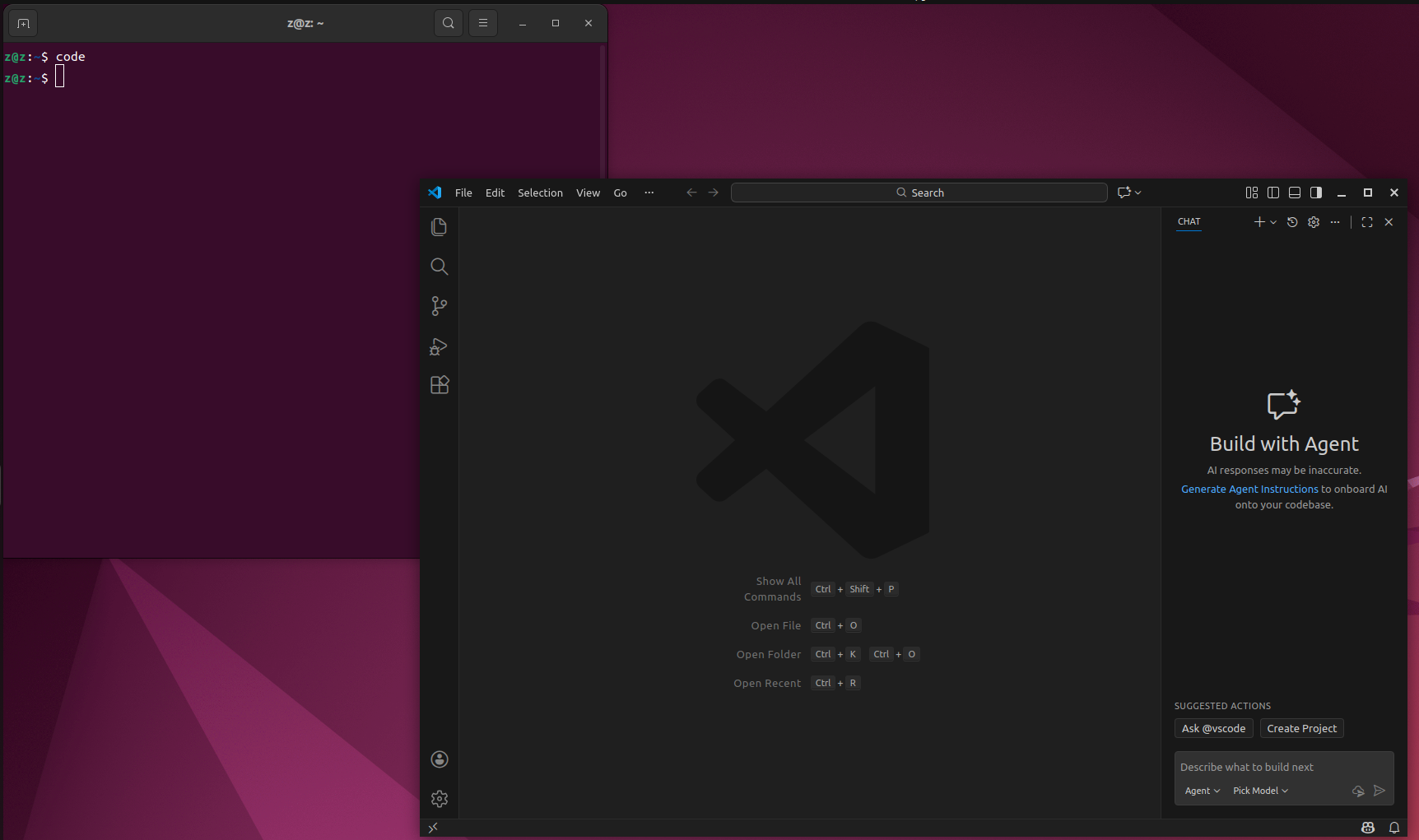The image size is (1419, 840).
Task: Maximize the chat panel
Action: (x=1367, y=222)
